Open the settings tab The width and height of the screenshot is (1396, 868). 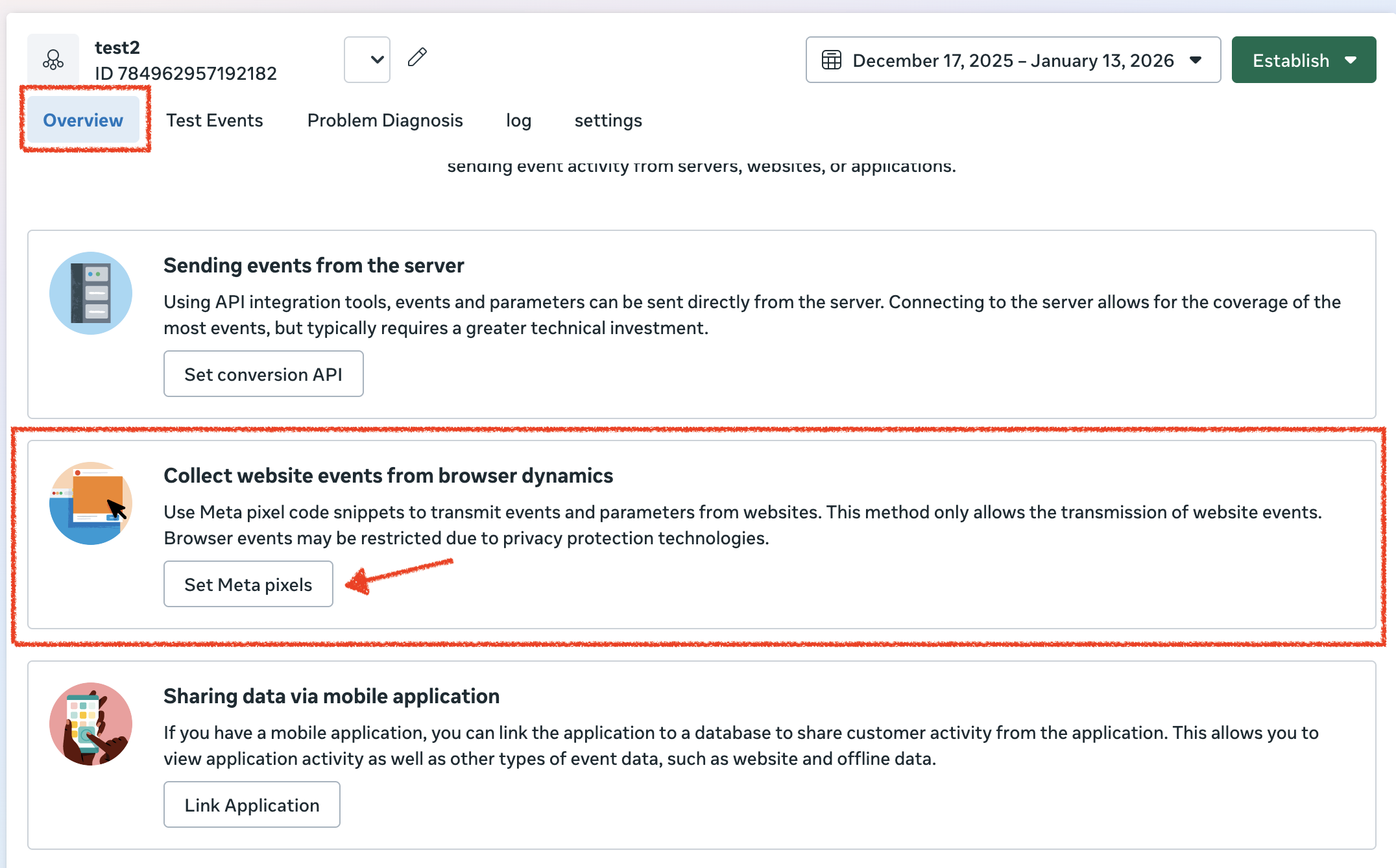[608, 120]
